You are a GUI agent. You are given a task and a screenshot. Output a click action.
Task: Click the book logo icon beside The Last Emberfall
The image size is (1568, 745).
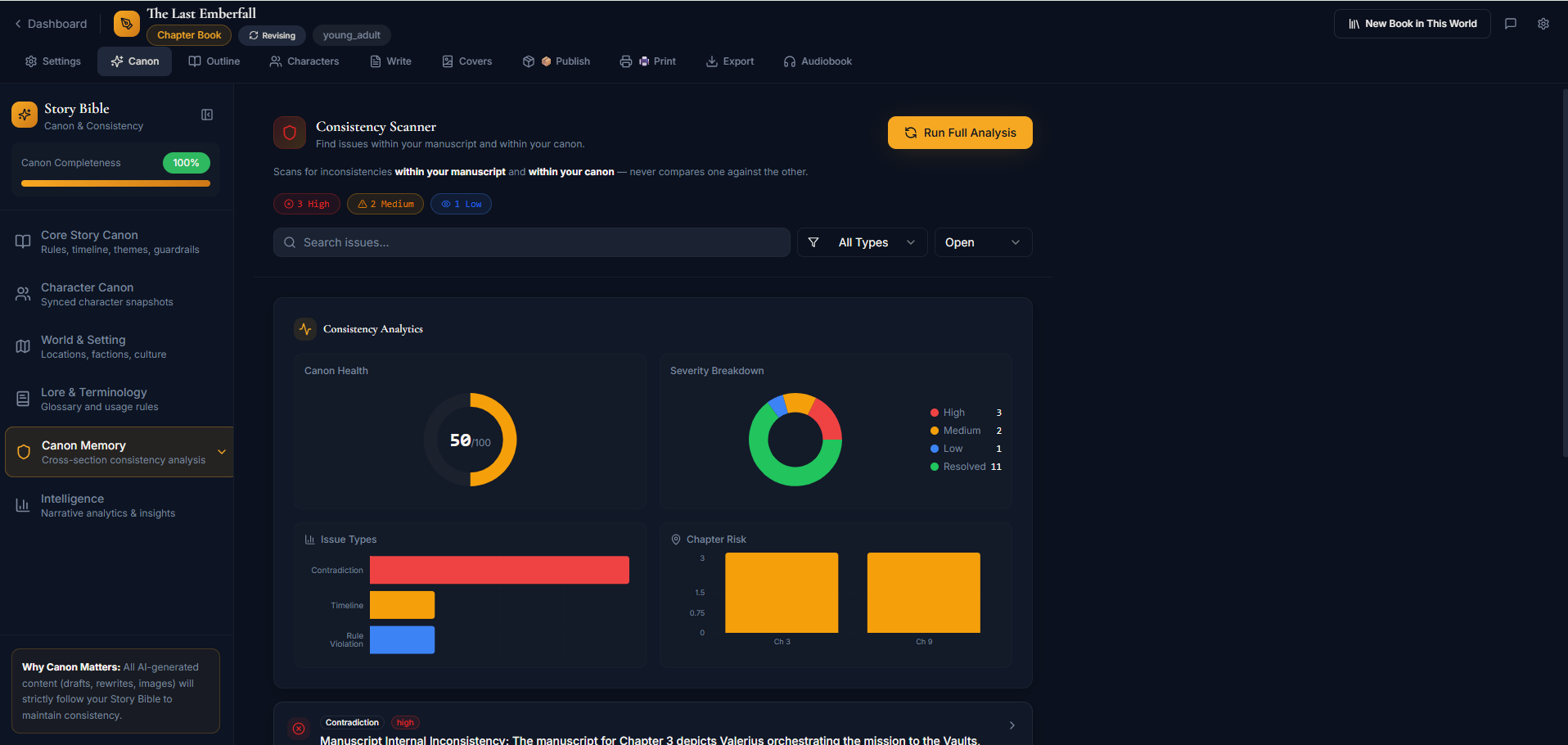[127, 24]
